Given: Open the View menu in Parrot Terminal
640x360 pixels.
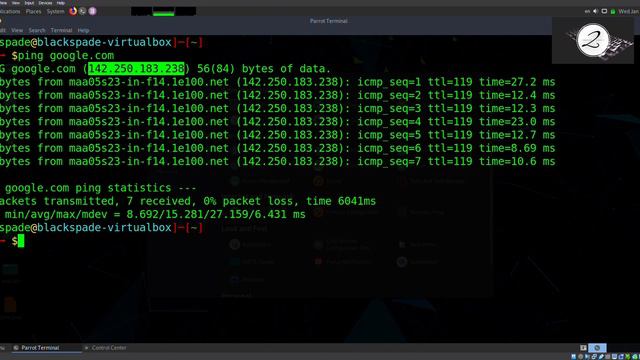Looking at the screenshot, I should (x=17, y=30).
